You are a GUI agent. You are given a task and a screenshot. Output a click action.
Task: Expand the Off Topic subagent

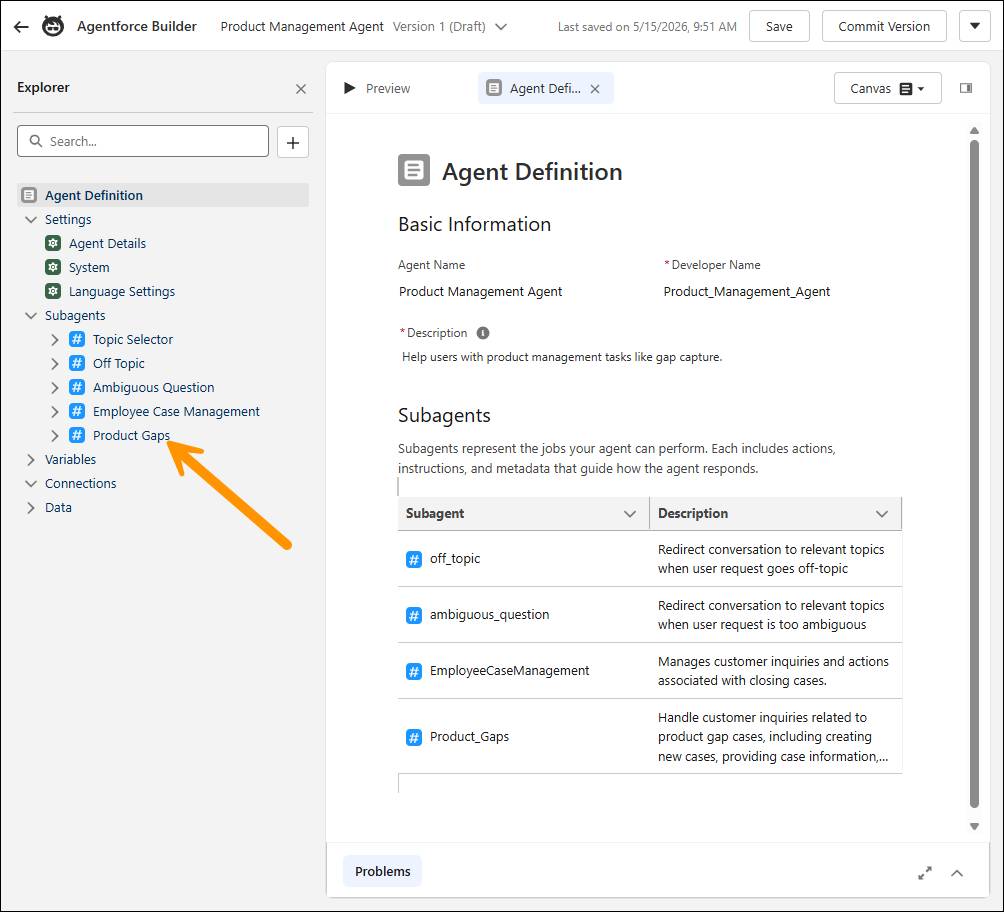(54, 364)
